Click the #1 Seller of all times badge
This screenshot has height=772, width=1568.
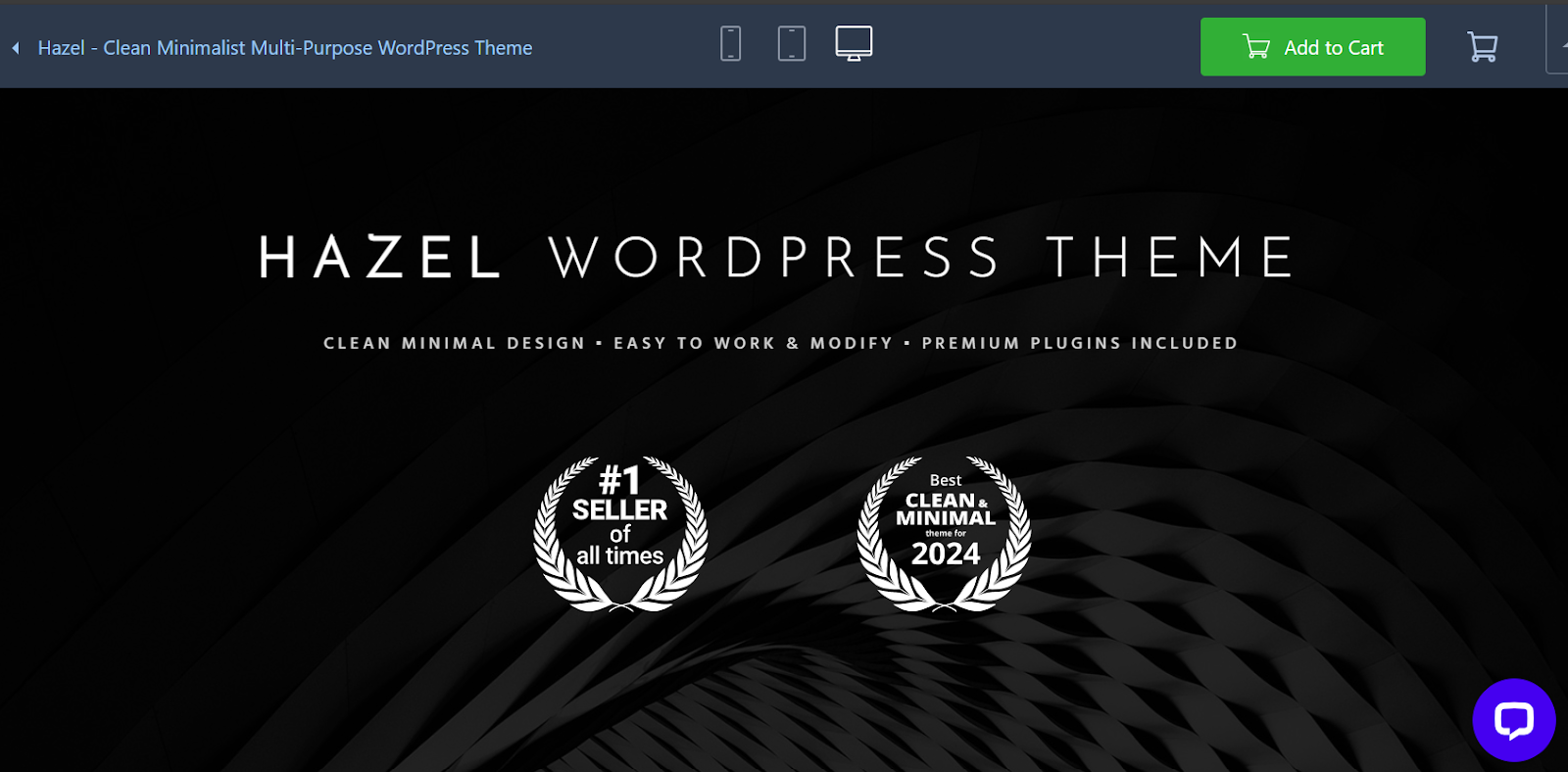pos(620,534)
